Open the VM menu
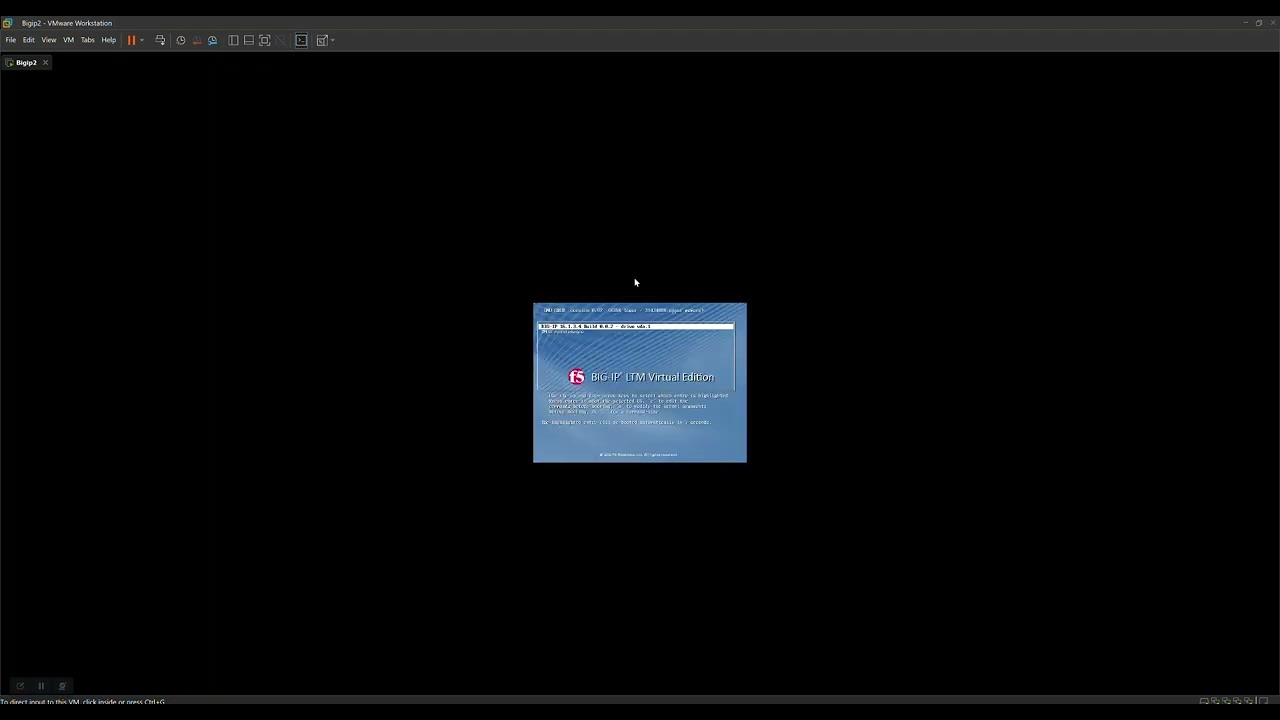Viewport: 1280px width, 720px height. tap(69, 40)
